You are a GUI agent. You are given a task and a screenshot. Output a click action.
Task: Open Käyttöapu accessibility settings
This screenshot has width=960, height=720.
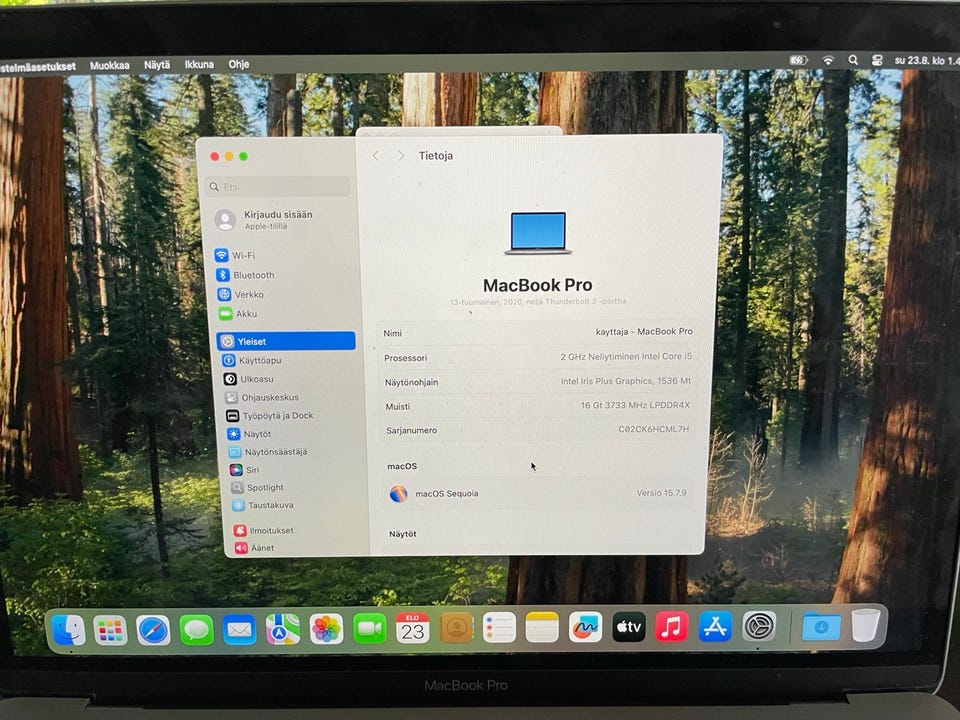click(x=252, y=360)
